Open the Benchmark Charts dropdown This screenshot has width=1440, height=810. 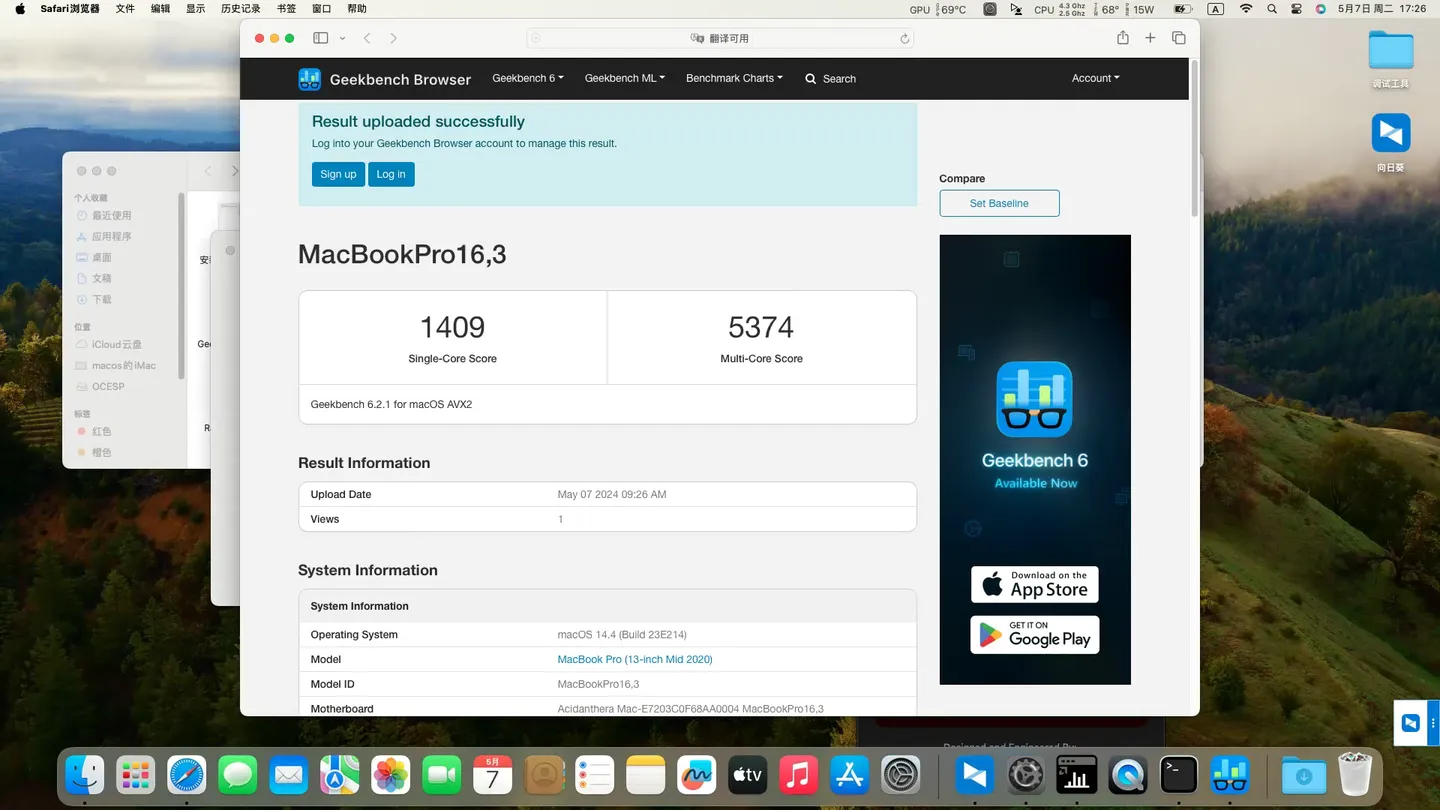(x=734, y=78)
